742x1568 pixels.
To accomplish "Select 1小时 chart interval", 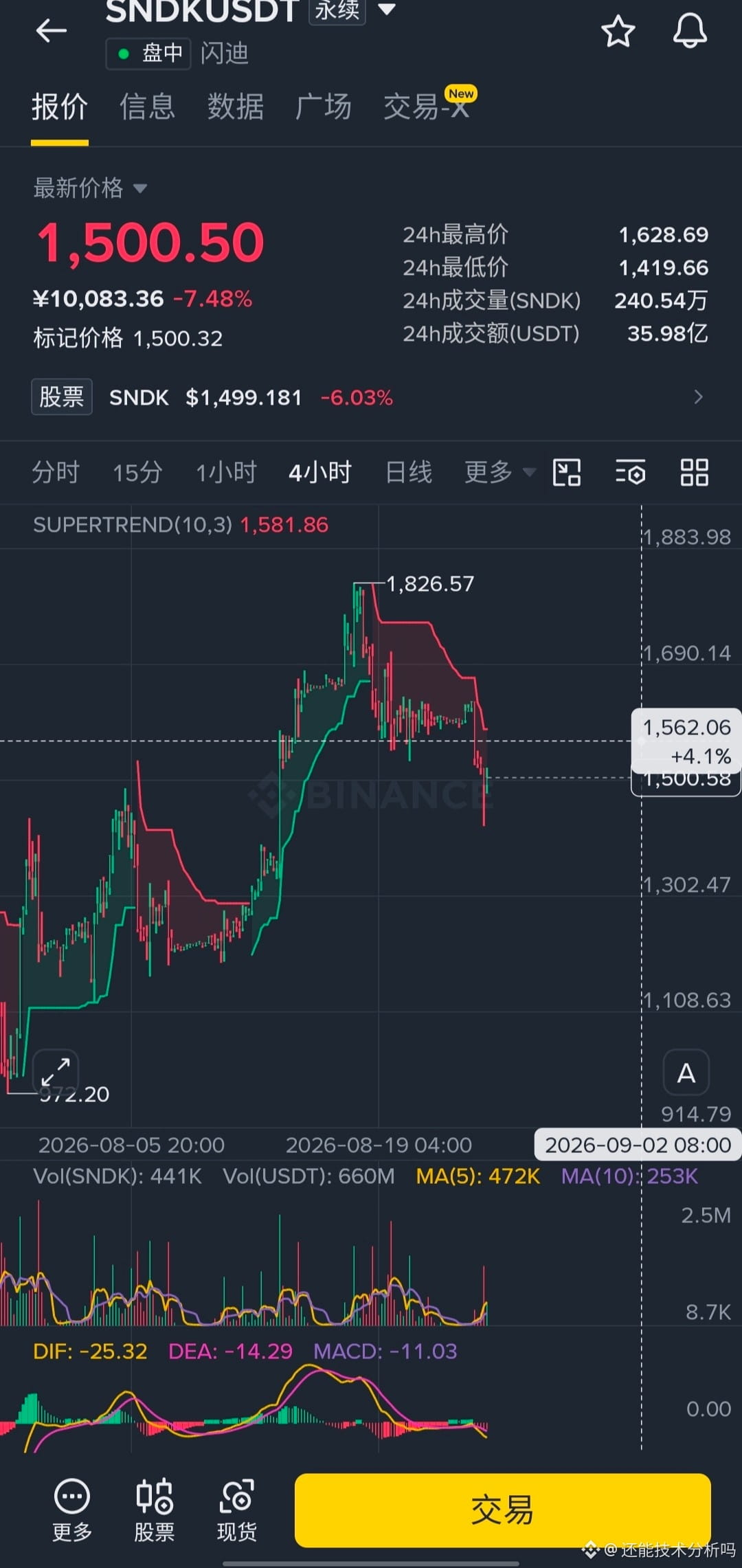I will tap(227, 473).
